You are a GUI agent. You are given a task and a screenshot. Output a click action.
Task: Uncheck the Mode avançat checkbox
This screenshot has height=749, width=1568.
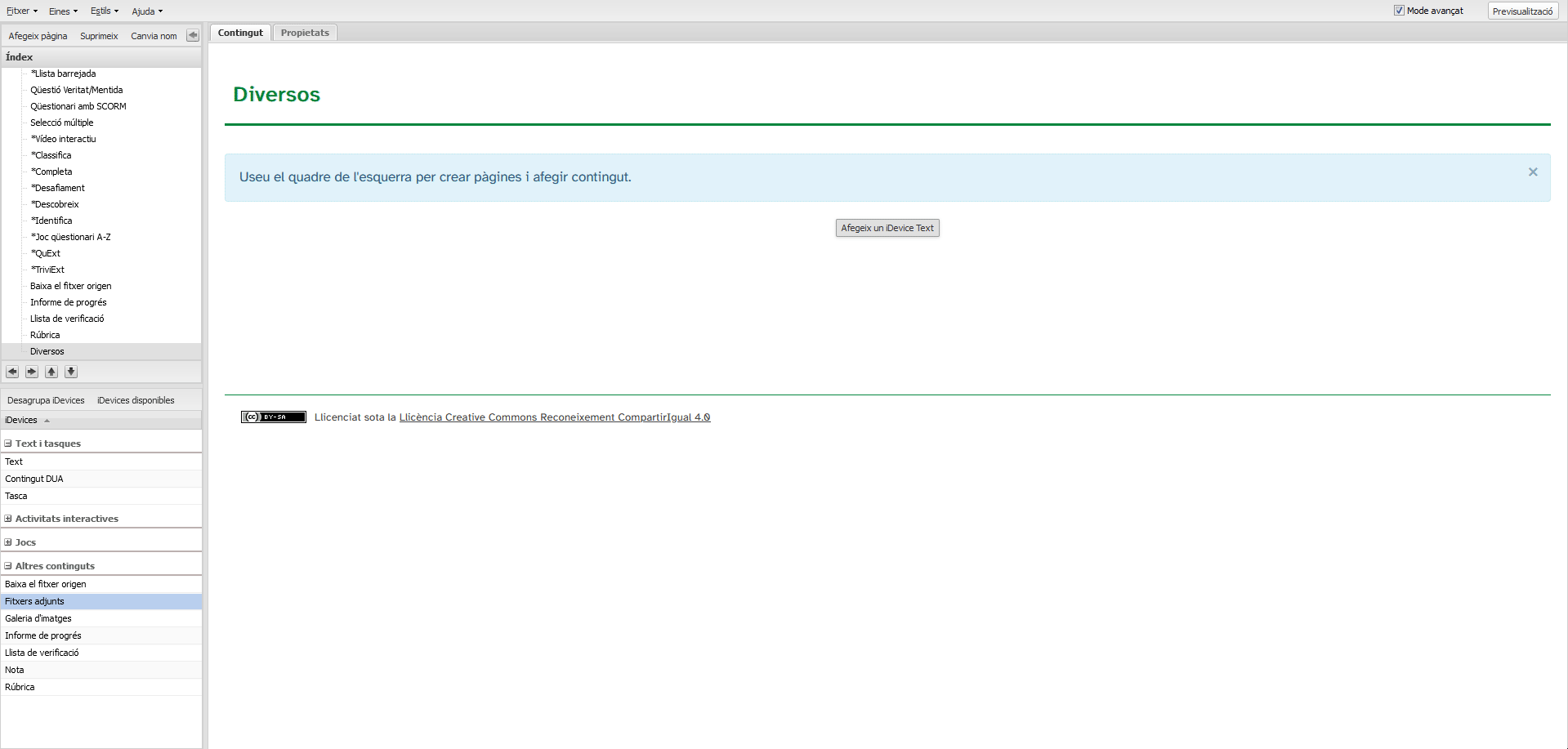(1399, 11)
